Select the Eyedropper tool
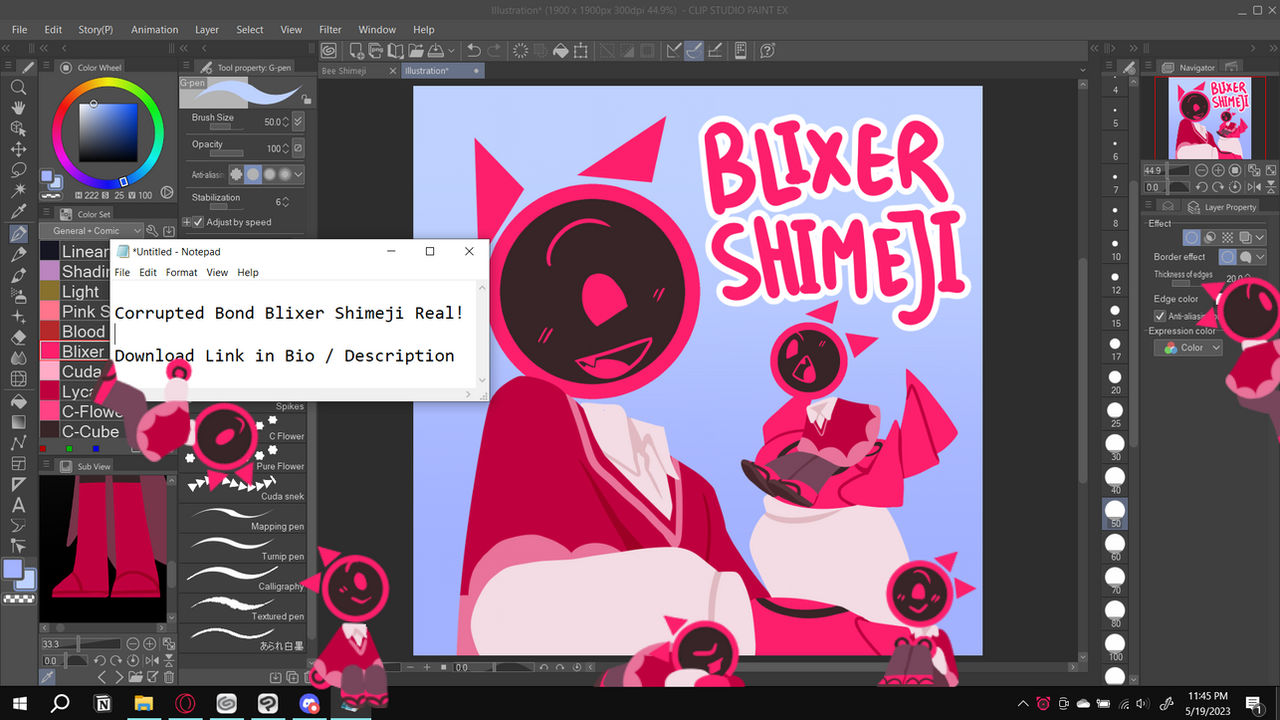This screenshot has width=1280, height=720. click(18, 213)
